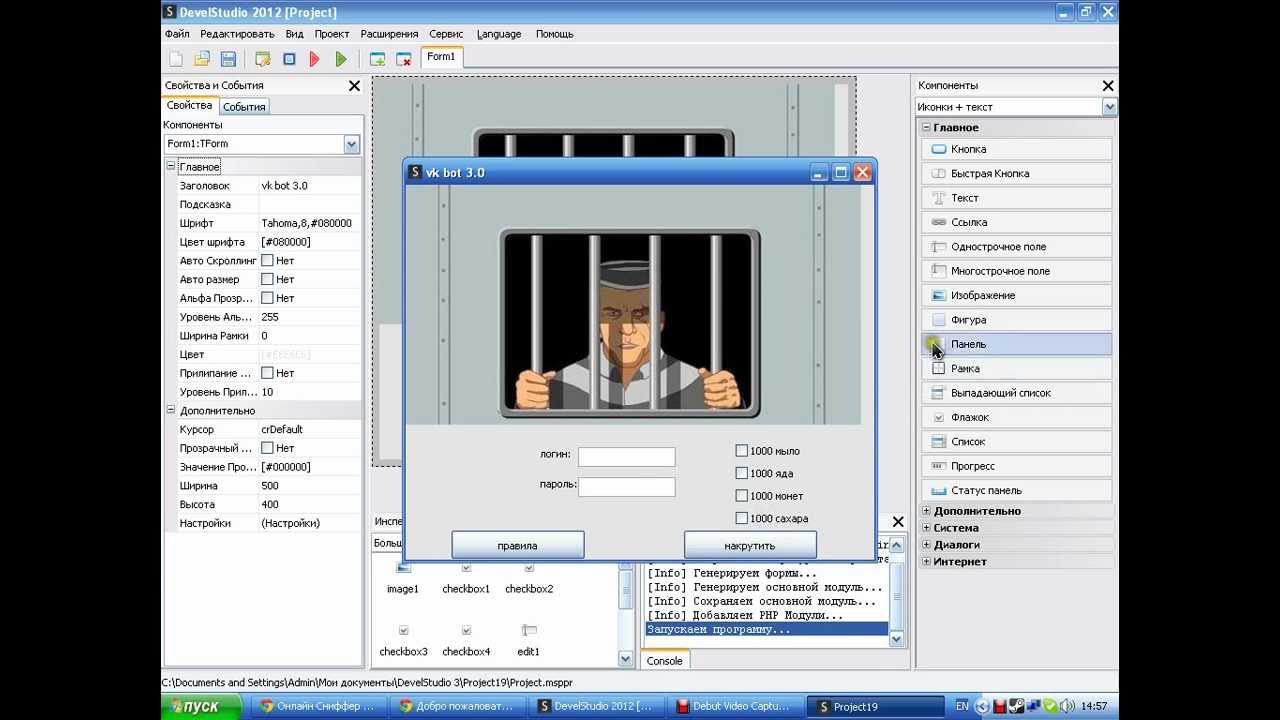Image resolution: width=1280 pixels, height=720 pixels.
Task: Open the Редактировать menu
Action: point(237,34)
